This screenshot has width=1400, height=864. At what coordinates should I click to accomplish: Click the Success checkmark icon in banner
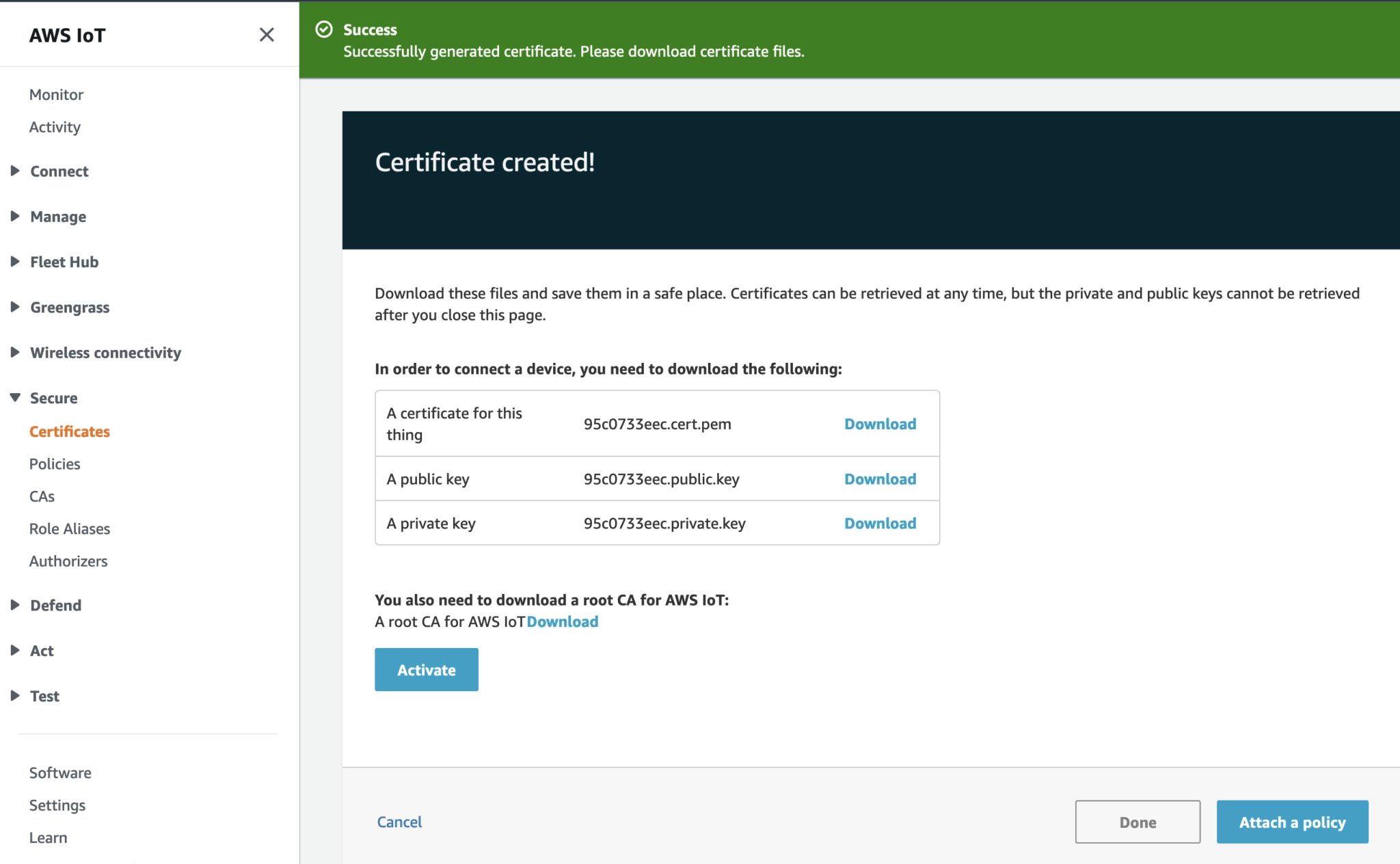coord(324,29)
